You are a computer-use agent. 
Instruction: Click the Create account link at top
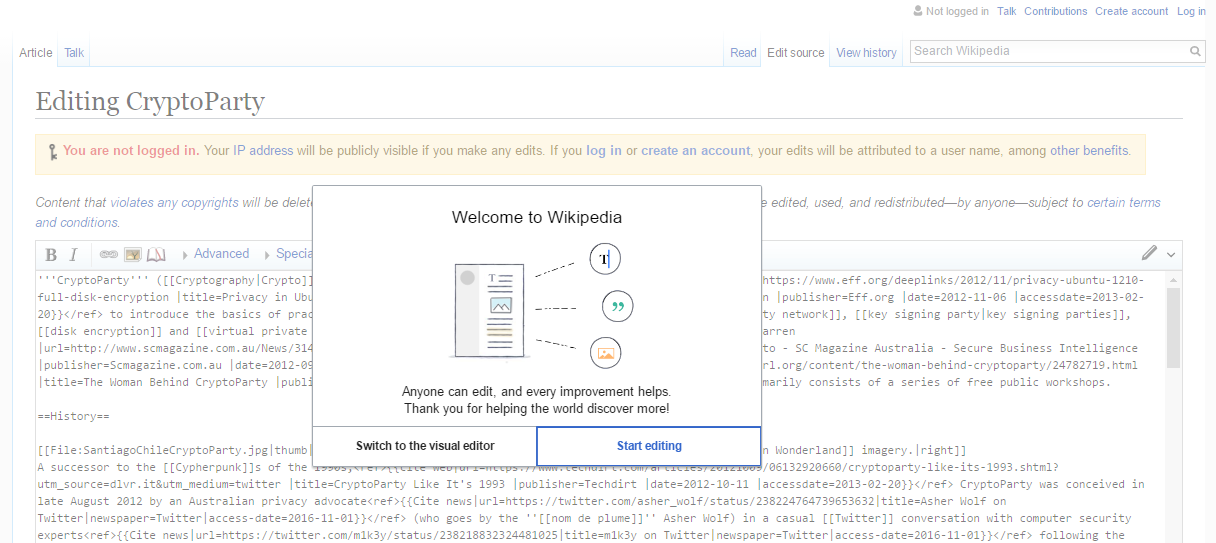pyautogui.click(x=1131, y=12)
